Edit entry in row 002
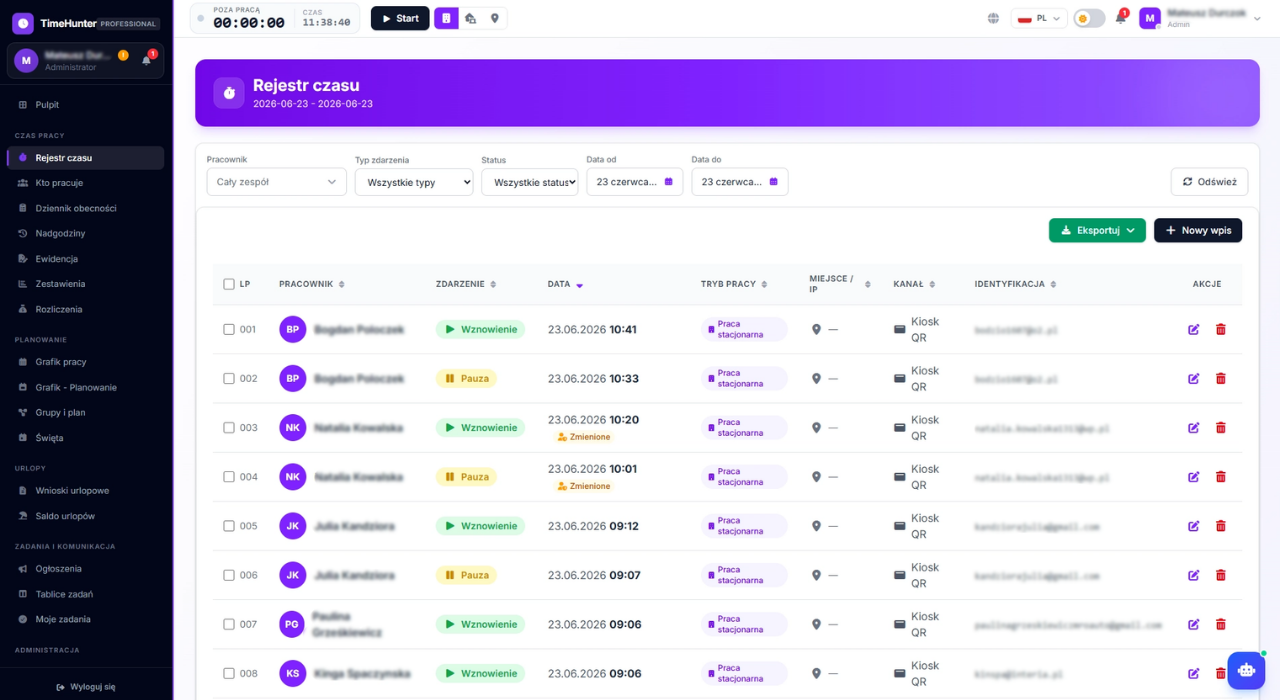The height and width of the screenshot is (700, 1280). coord(1193,379)
